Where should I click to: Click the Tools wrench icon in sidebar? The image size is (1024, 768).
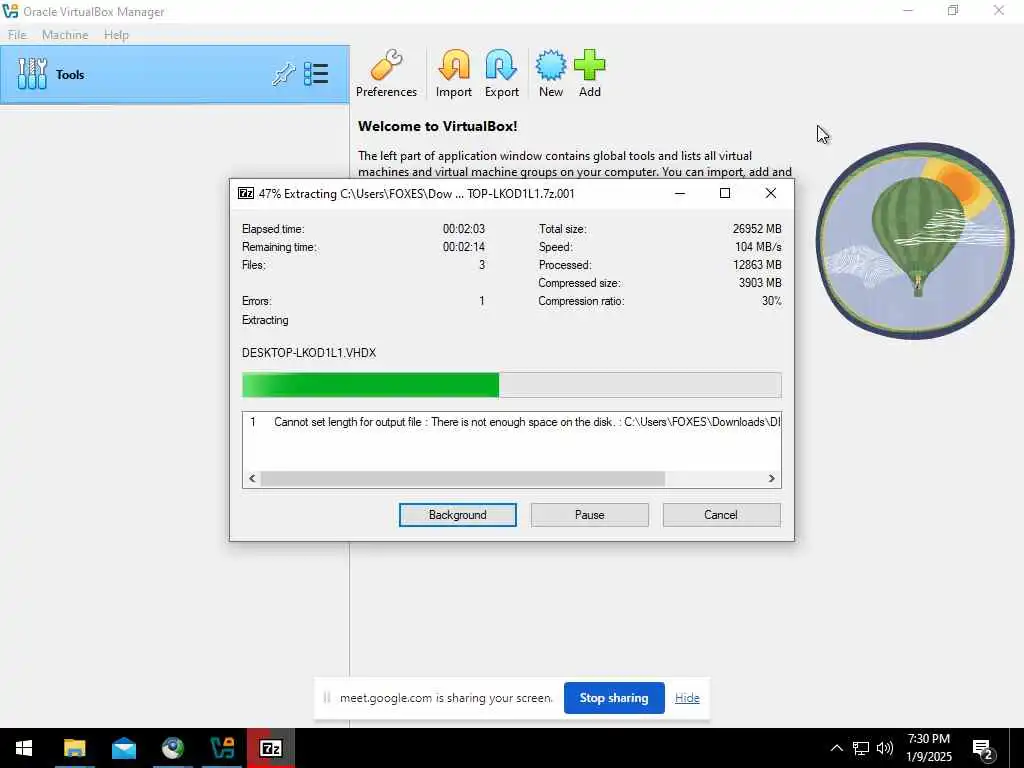pyautogui.click(x=32, y=74)
